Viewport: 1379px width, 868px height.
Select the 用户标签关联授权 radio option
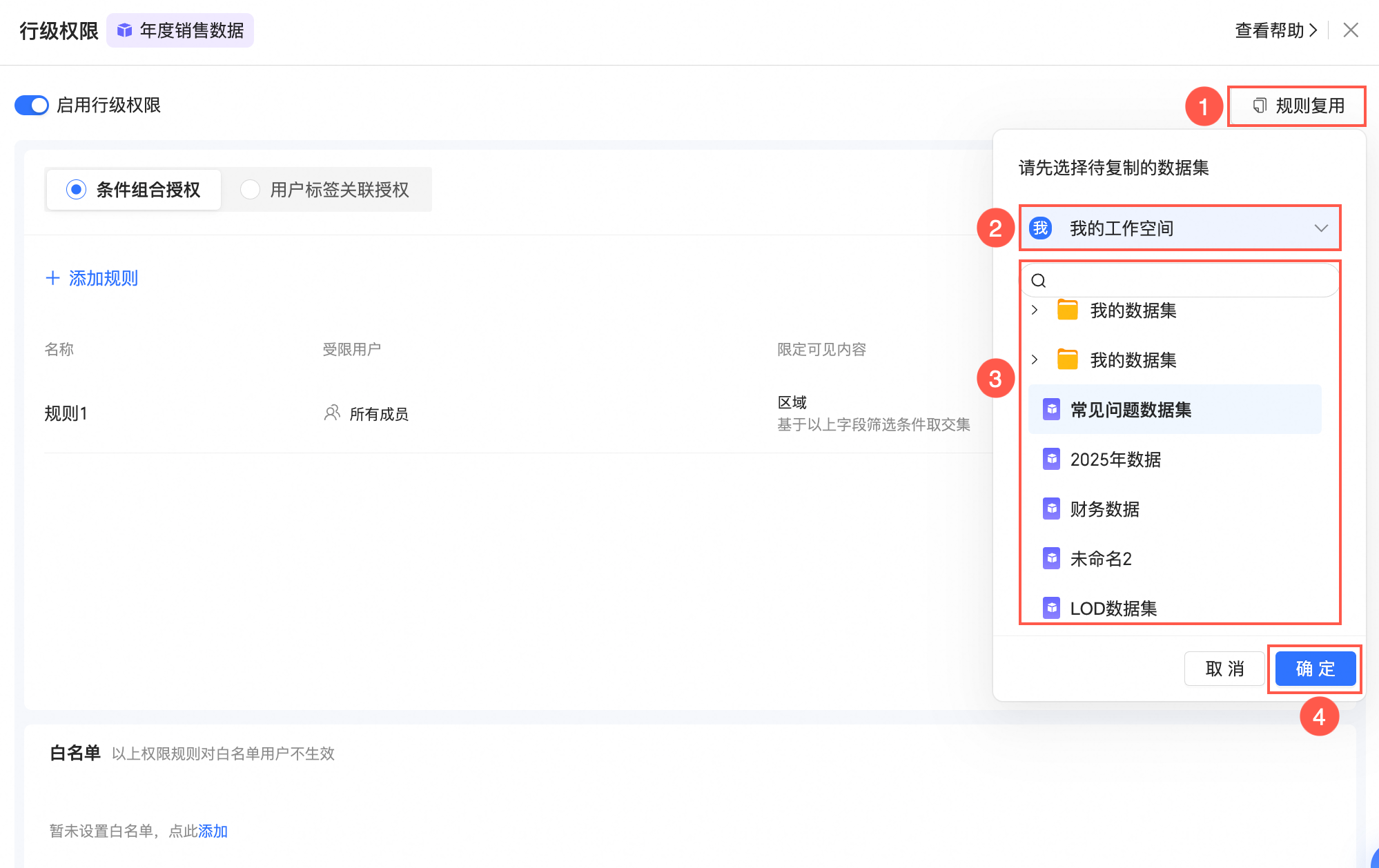(x=250, y=189)
